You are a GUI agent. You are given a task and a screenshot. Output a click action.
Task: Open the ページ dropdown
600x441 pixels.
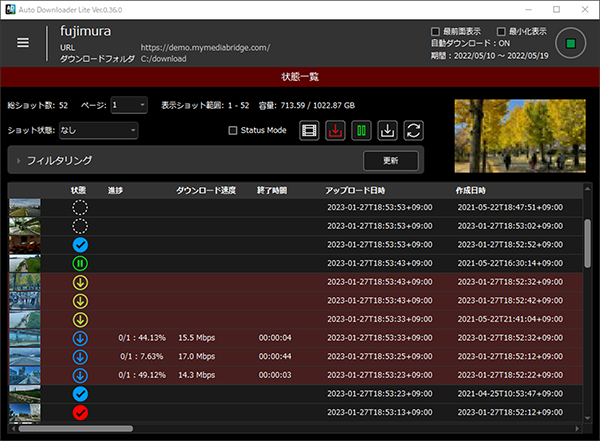pos(129,105)
